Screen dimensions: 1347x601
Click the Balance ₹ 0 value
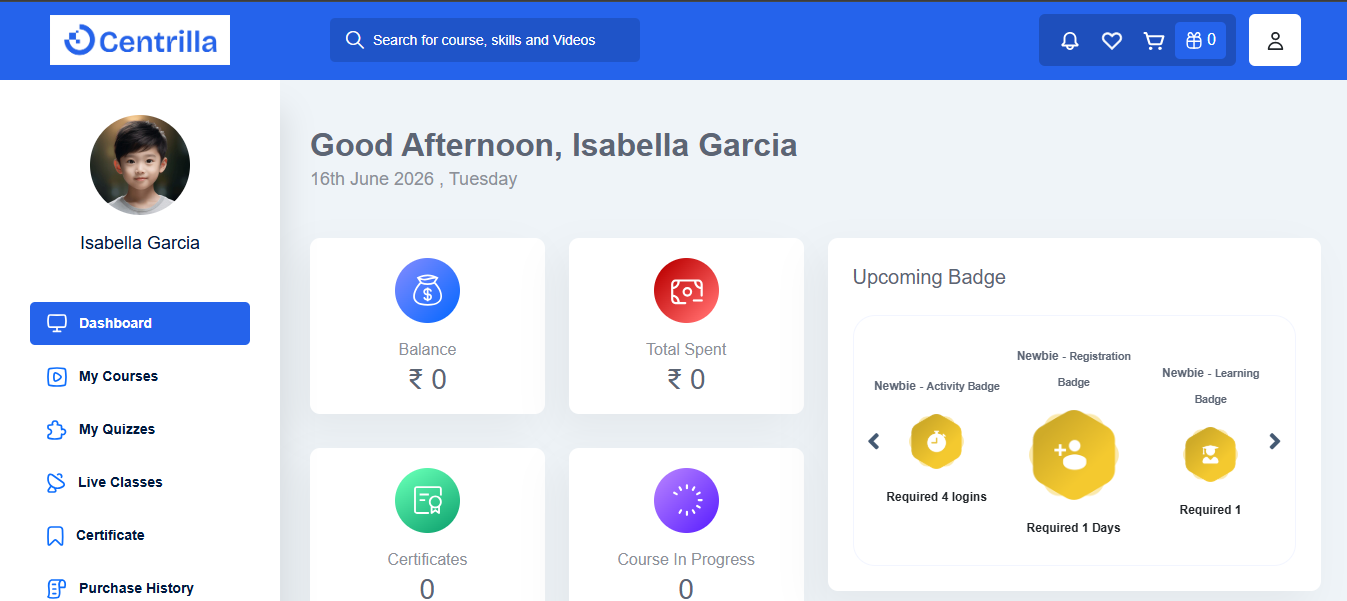[x=427, y=380]
